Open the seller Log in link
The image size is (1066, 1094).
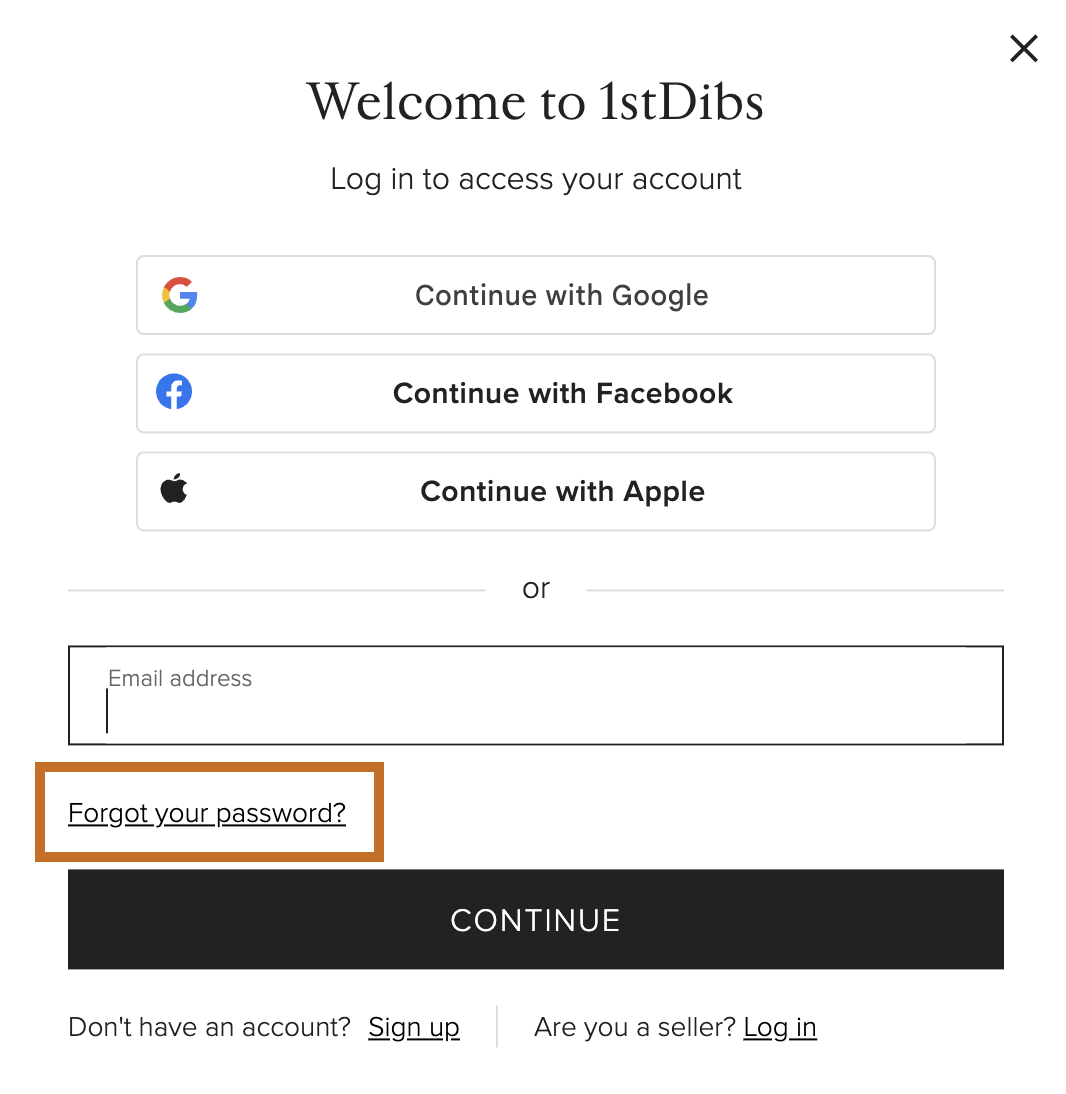[780, 1028]
